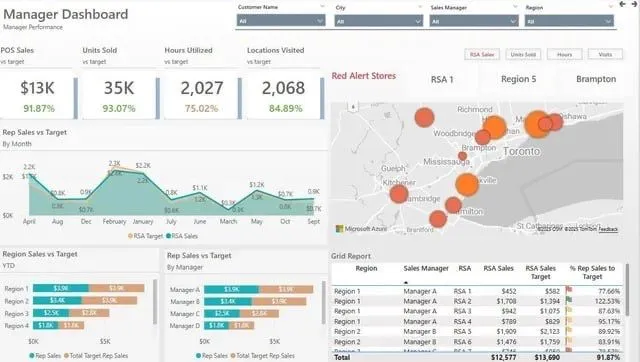Toggle RSA Sales legend marker in monthly chart
This screenshot has height=362, width=640.
[169, 236]
